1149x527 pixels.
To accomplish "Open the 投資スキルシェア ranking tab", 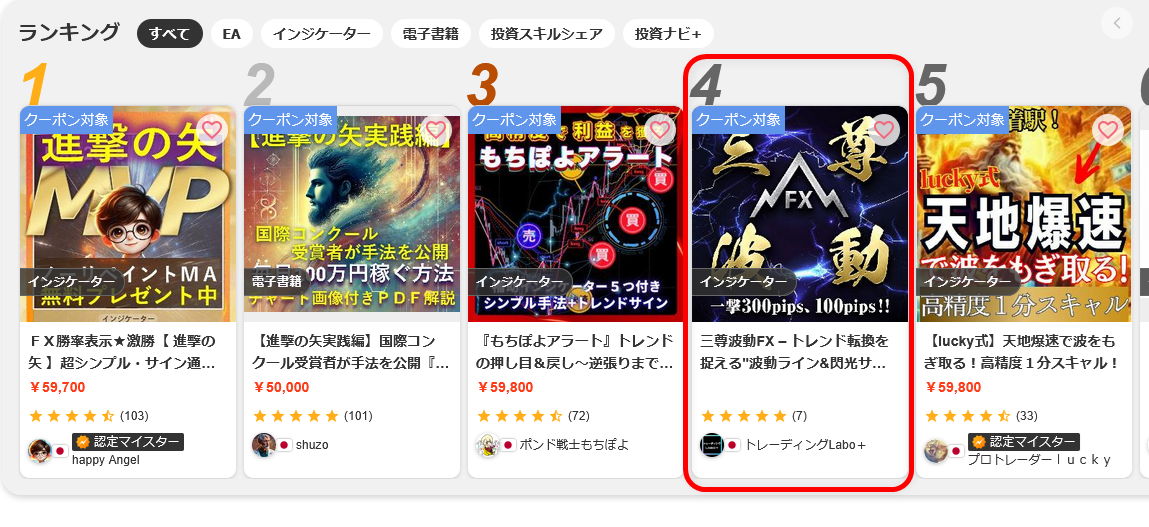I will [x=547, y=34].
